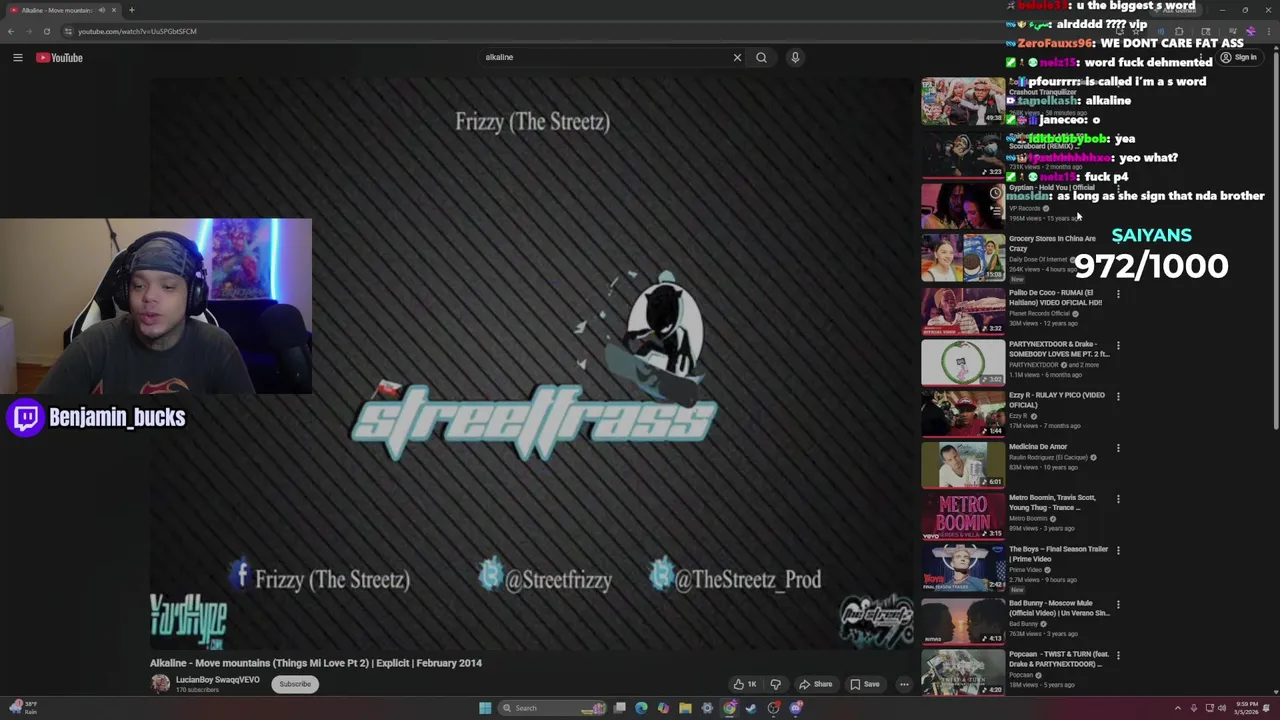1280x720 pixels.
Task: Open 'Medicina De Amor' video title
Action: coord(1038,447)
